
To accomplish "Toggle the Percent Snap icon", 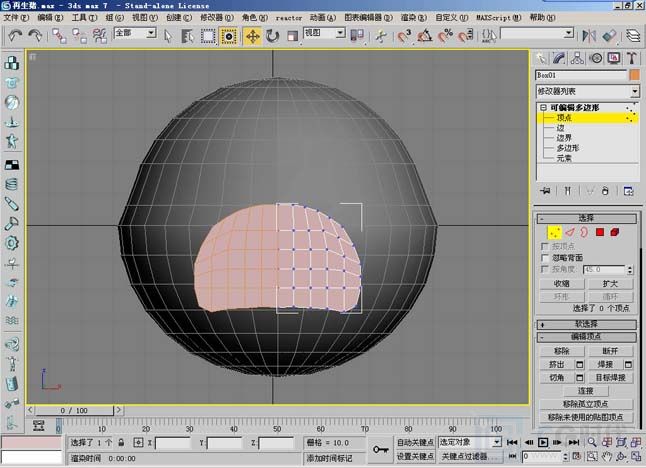I will (x=445, y=36).
